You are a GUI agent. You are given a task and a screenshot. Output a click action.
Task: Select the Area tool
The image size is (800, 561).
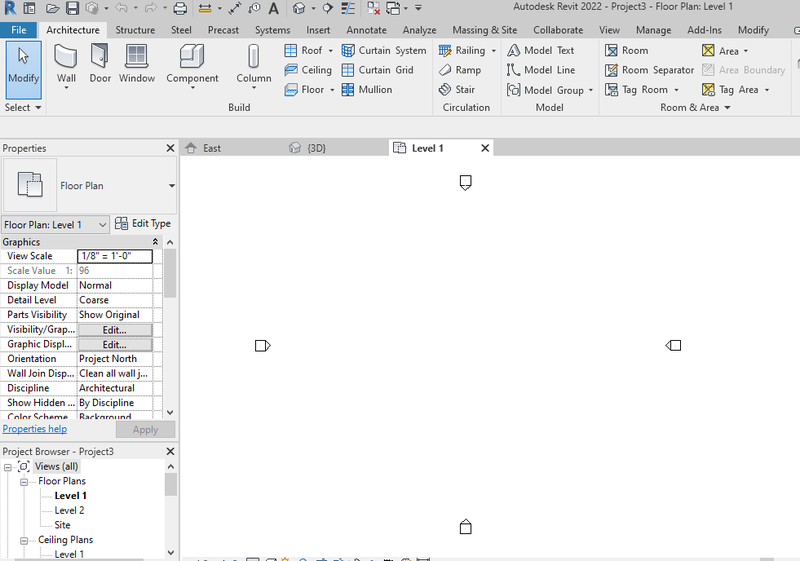coord(720,50)
